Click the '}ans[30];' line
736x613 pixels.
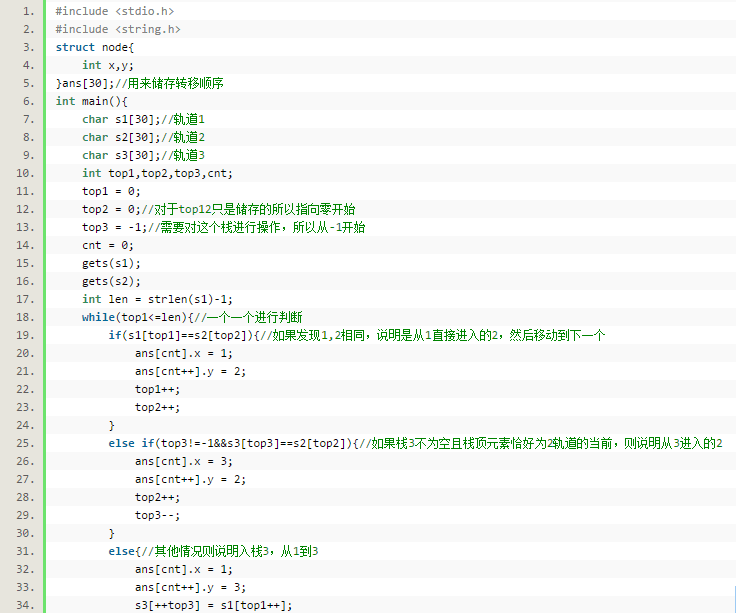pos(85,83)
